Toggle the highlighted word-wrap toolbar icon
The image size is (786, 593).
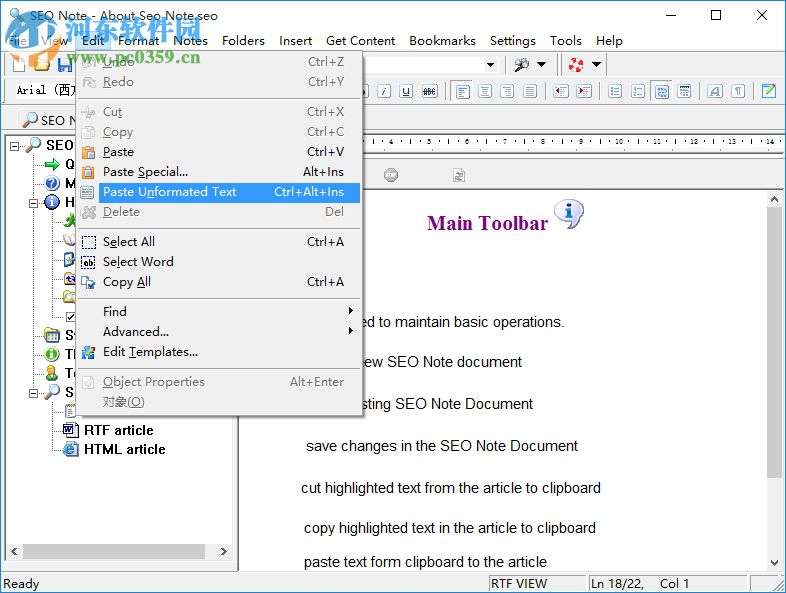tap(662, 91)
